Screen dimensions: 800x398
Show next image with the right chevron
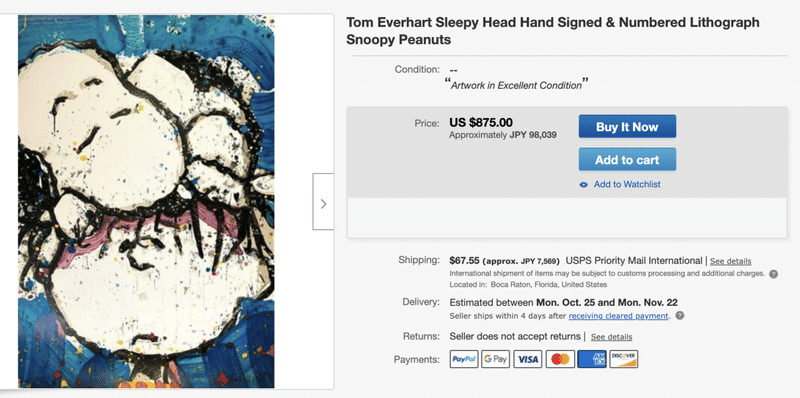(x=323, y=202)
